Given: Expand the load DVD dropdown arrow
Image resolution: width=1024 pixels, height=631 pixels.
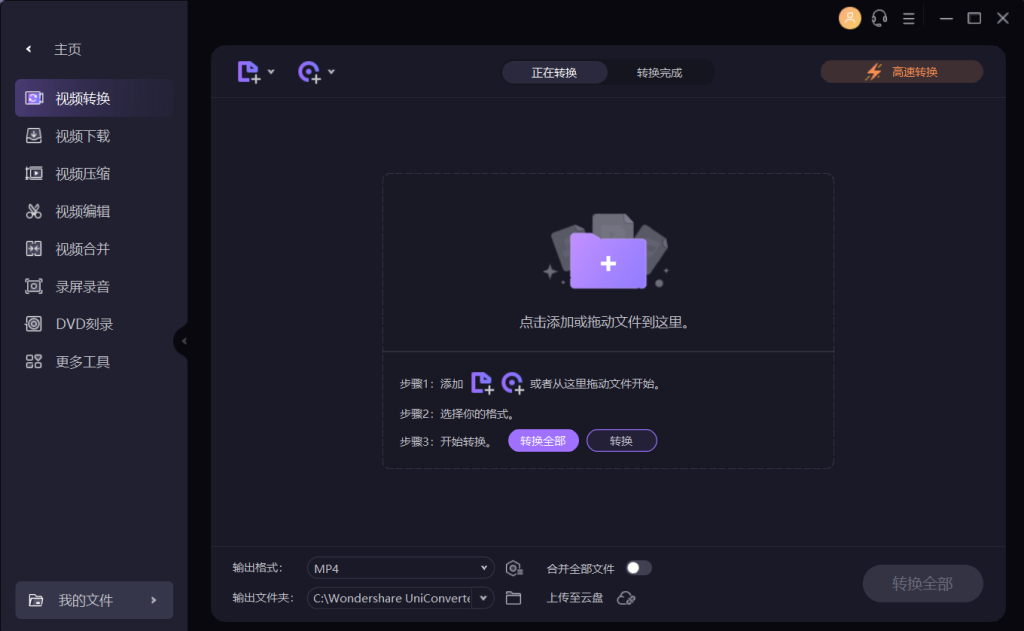Looking at the screenshot, I should pos(331,72).
